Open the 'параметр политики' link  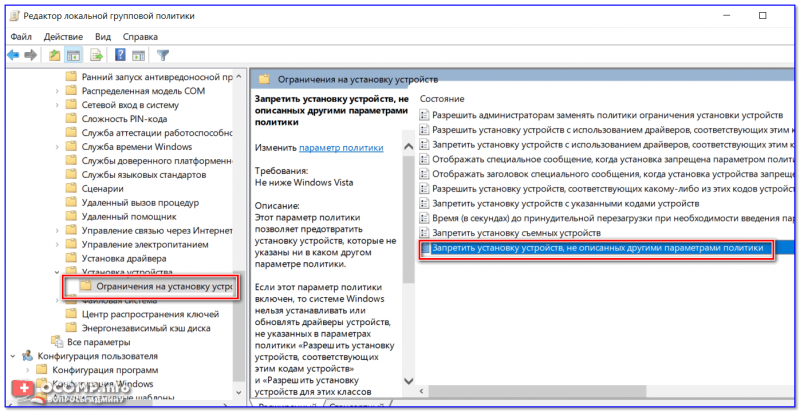(x=341, y=148)
